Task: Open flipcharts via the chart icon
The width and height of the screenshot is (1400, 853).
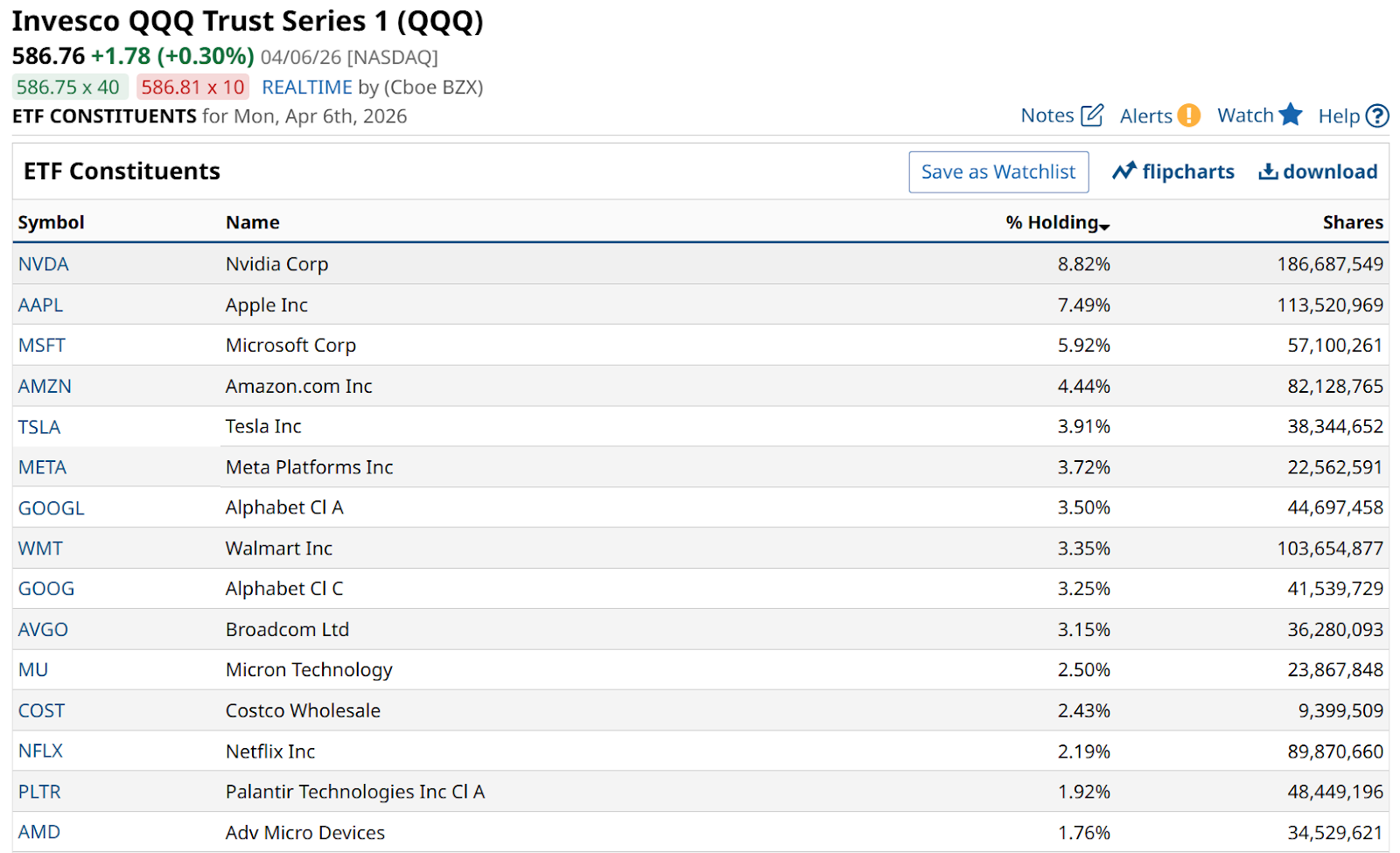Action: point(1124,171)
